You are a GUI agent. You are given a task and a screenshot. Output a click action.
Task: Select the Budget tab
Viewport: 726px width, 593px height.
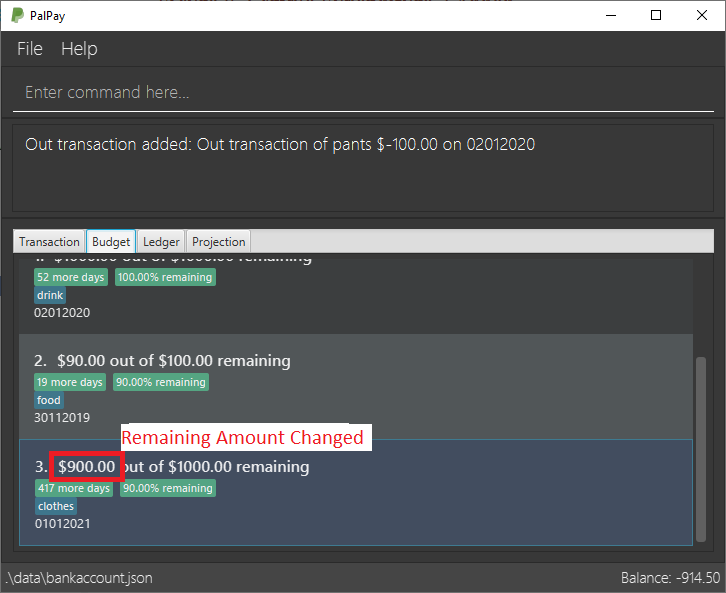pos(111,242)
